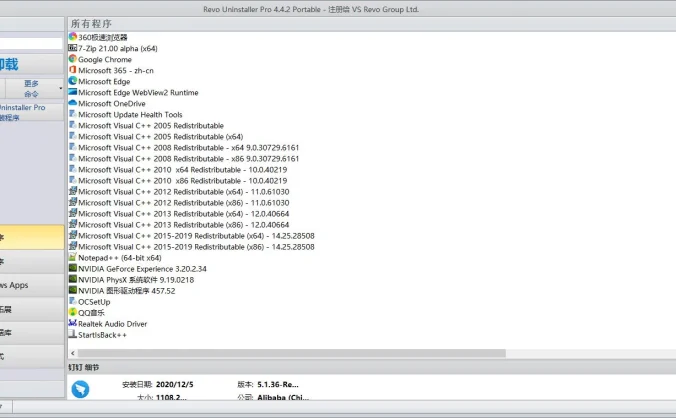Click icon of Visual C++ 2008 x64 9.0.30729.6161
676x418 pixels.
coord(73,147)
